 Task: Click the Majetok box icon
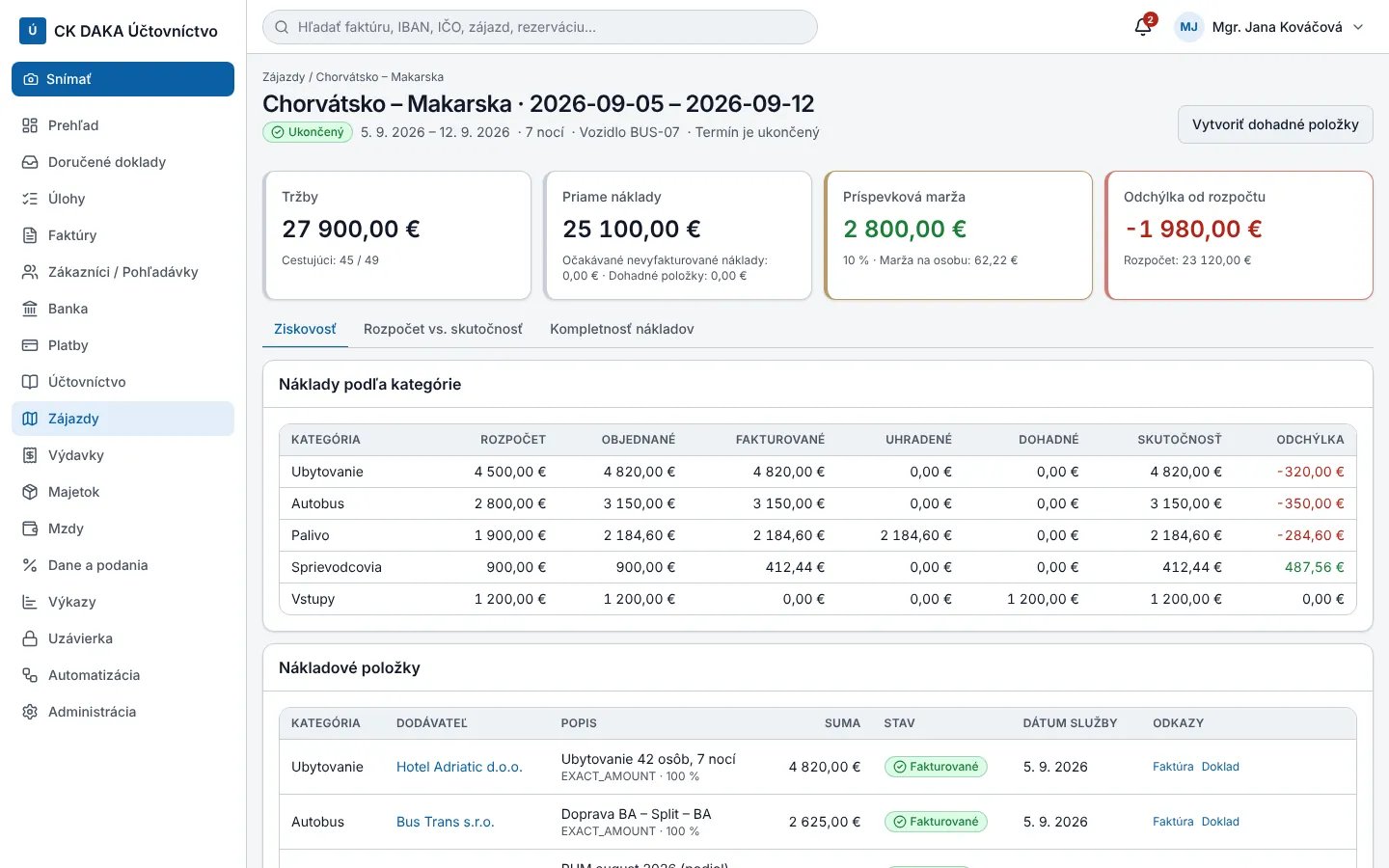pyautogui.click(x=30, y=492)
